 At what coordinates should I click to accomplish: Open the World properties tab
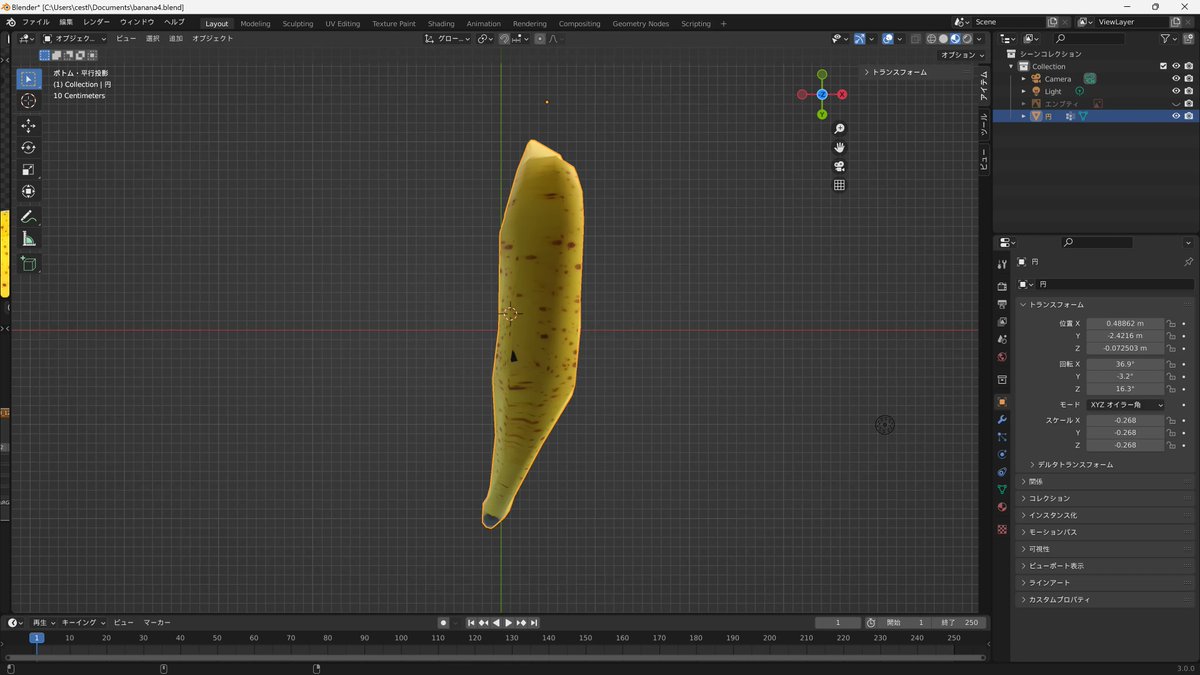coord(1002,357)
